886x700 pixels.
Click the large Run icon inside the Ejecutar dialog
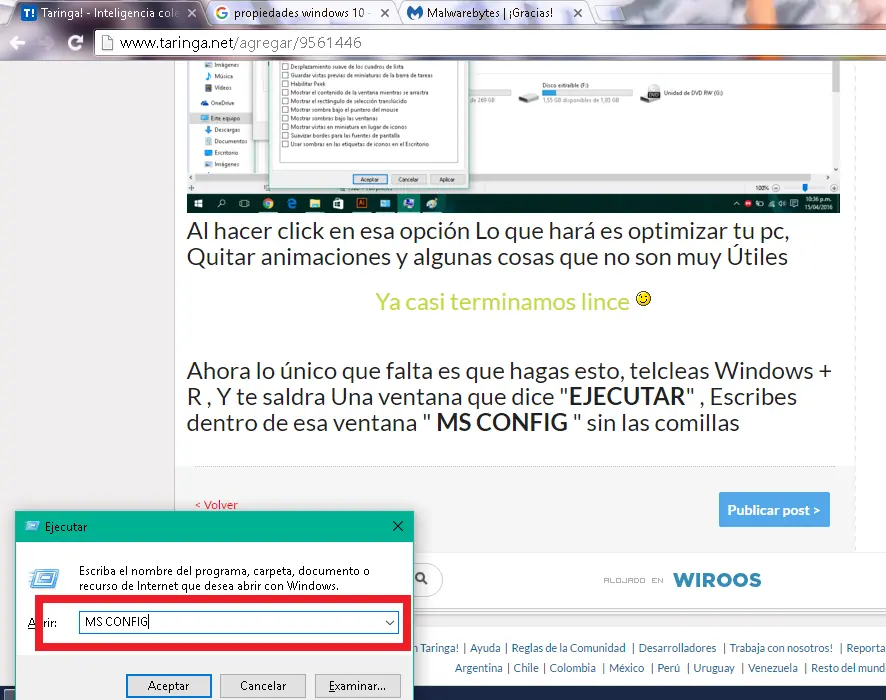pyautogui.click(x=44, y=579)
